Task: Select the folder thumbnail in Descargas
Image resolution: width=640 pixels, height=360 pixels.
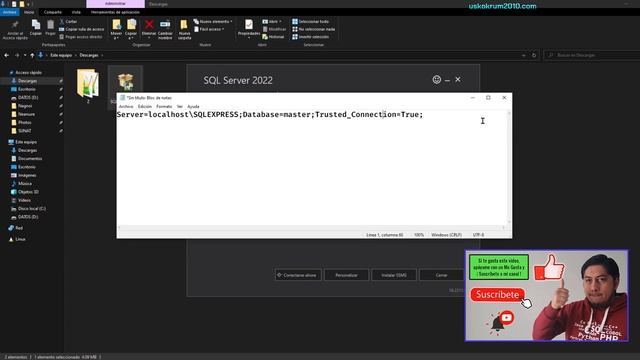Action: [x=88, y=83]
